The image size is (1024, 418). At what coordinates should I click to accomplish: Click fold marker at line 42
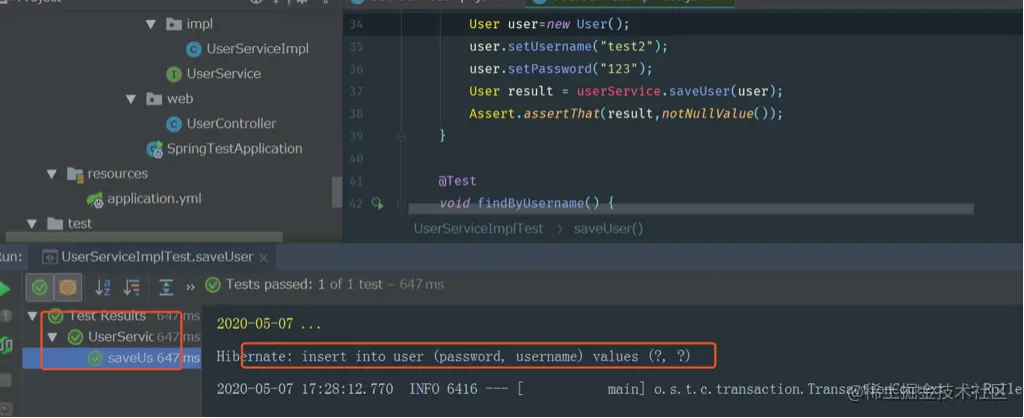coord(400,203)
